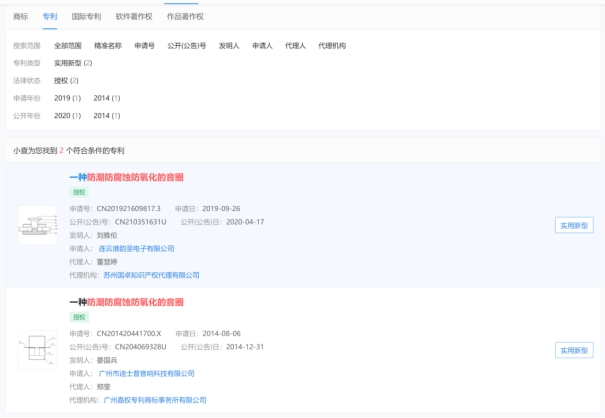Click the second patent's drawing thumbnail
The width and height of the screenshot is (605, 418).
click(37, 350)
